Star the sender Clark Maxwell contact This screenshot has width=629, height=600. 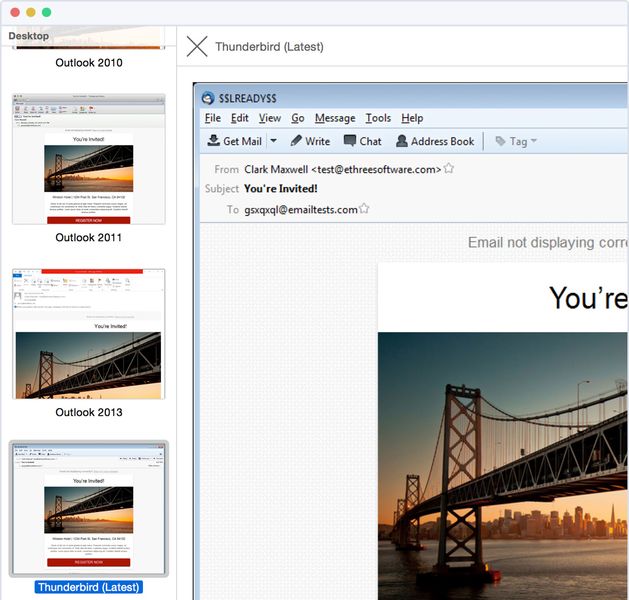448,168
